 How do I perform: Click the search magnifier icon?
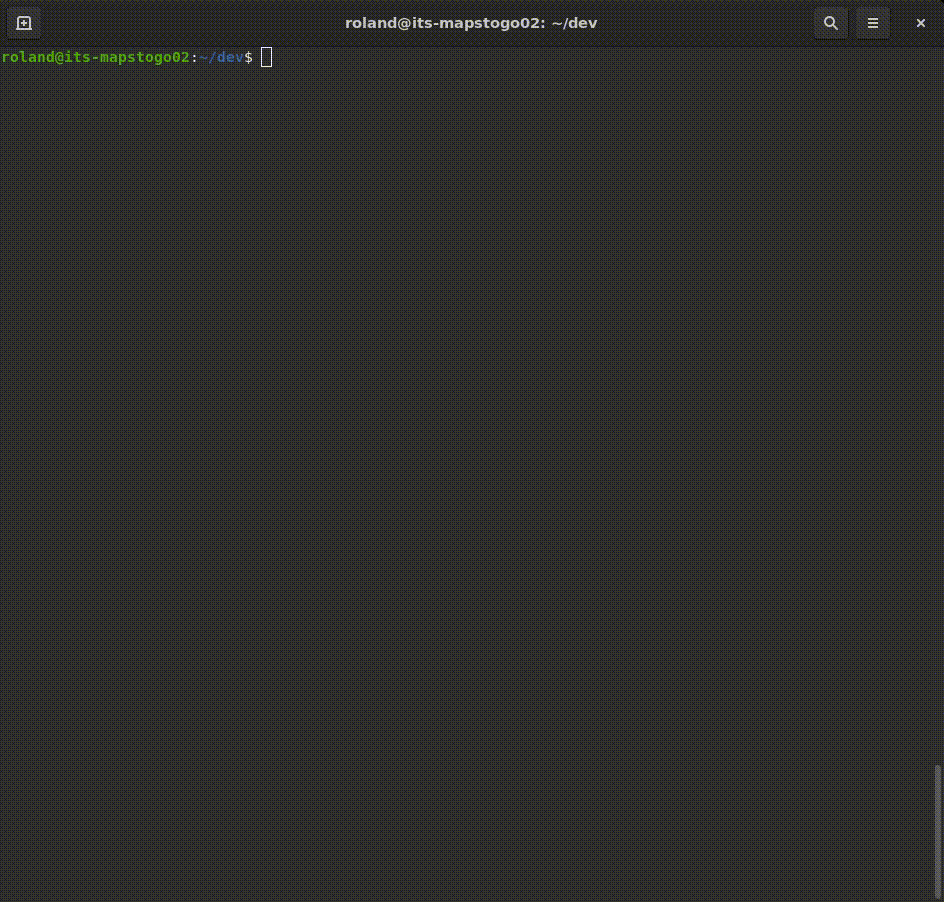point(830,23)
